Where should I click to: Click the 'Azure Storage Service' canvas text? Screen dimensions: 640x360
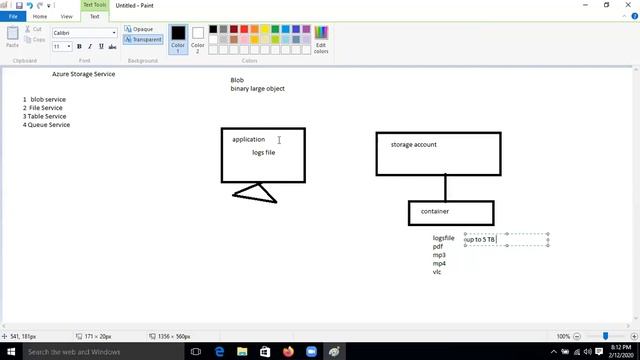pos(84,74)
